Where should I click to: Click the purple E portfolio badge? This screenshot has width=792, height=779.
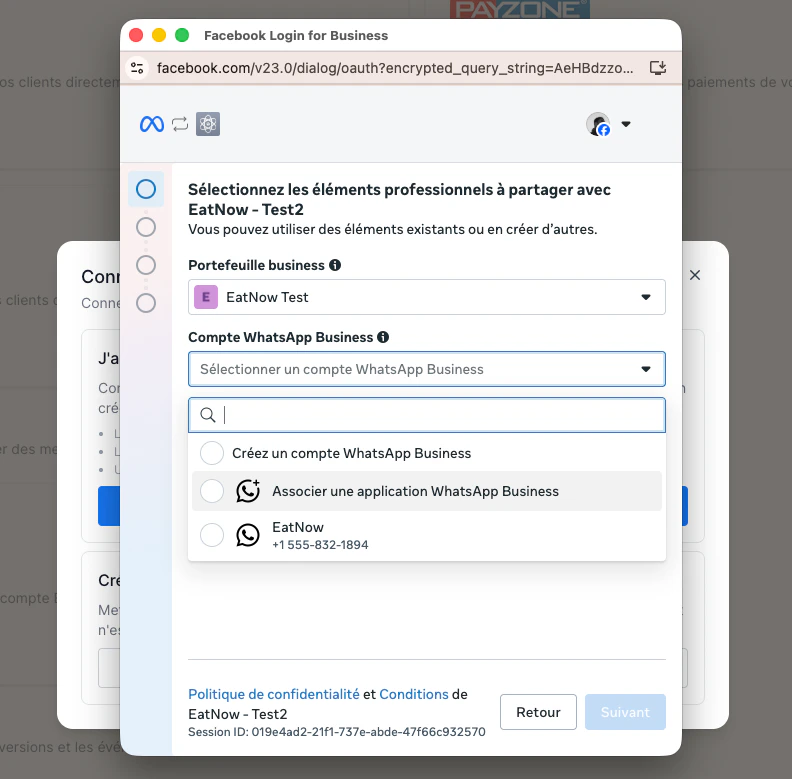206,297
